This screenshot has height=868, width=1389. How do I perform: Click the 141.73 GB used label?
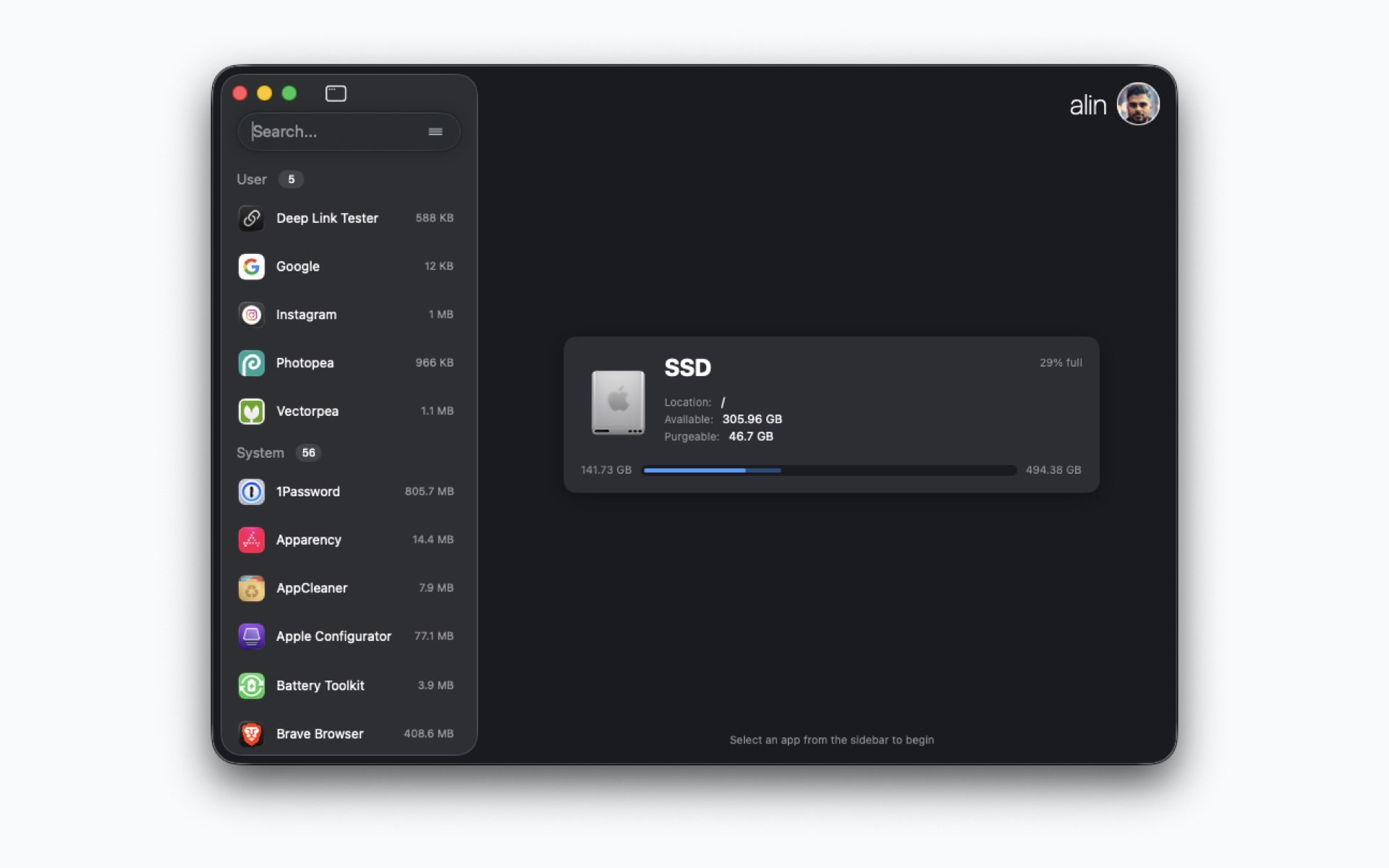pos(606,470)
